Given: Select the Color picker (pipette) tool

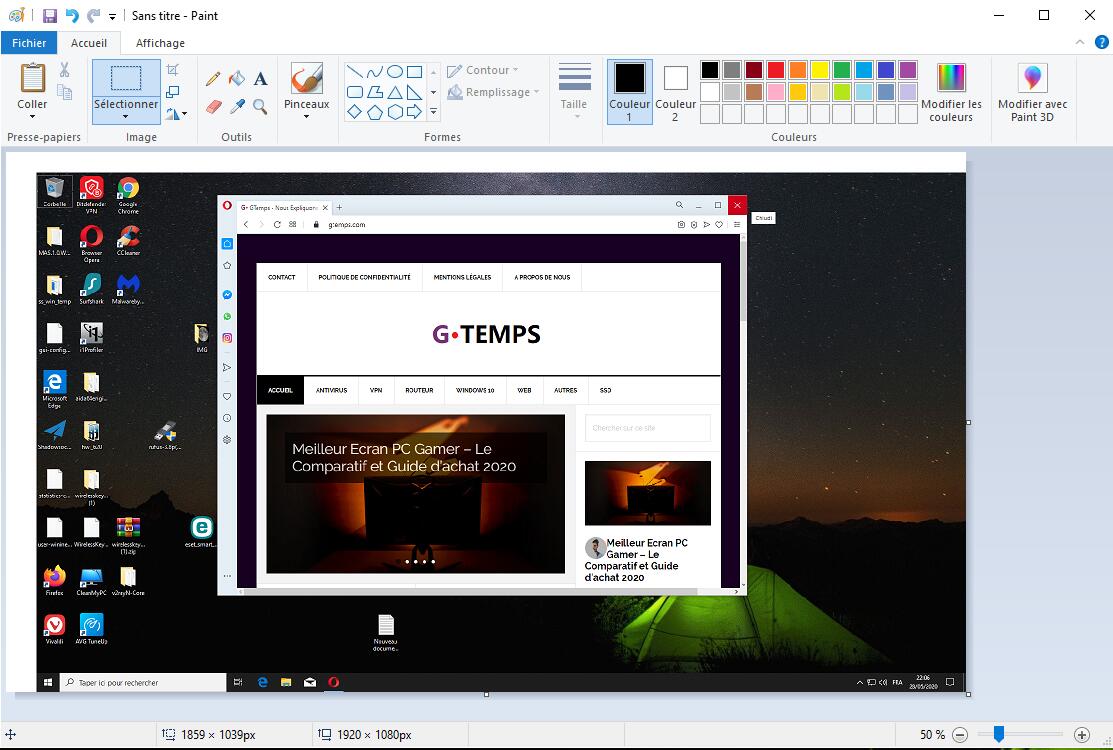Looking at the screenshot, I should [235, 103].
